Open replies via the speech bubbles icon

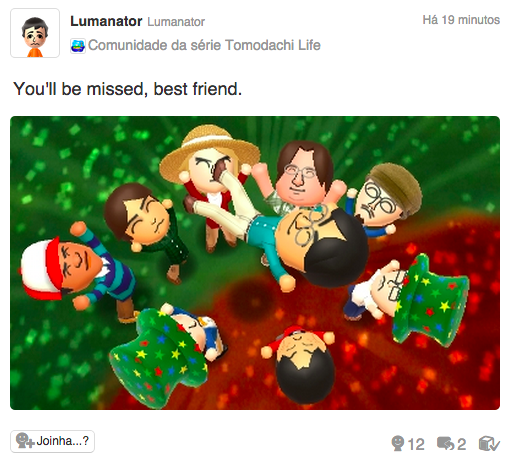pyautogui.click(x=446, y=444)
